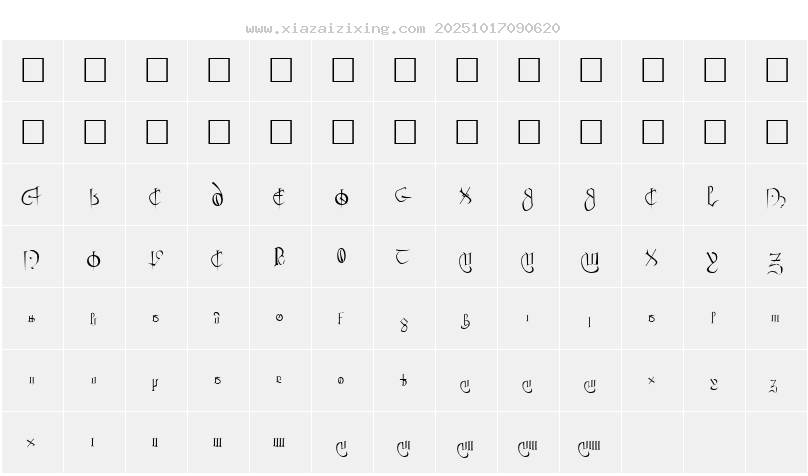Click the uppercase D glyph
The width and height of the screenshot is (808, 476).
click(x=217, y=196)
